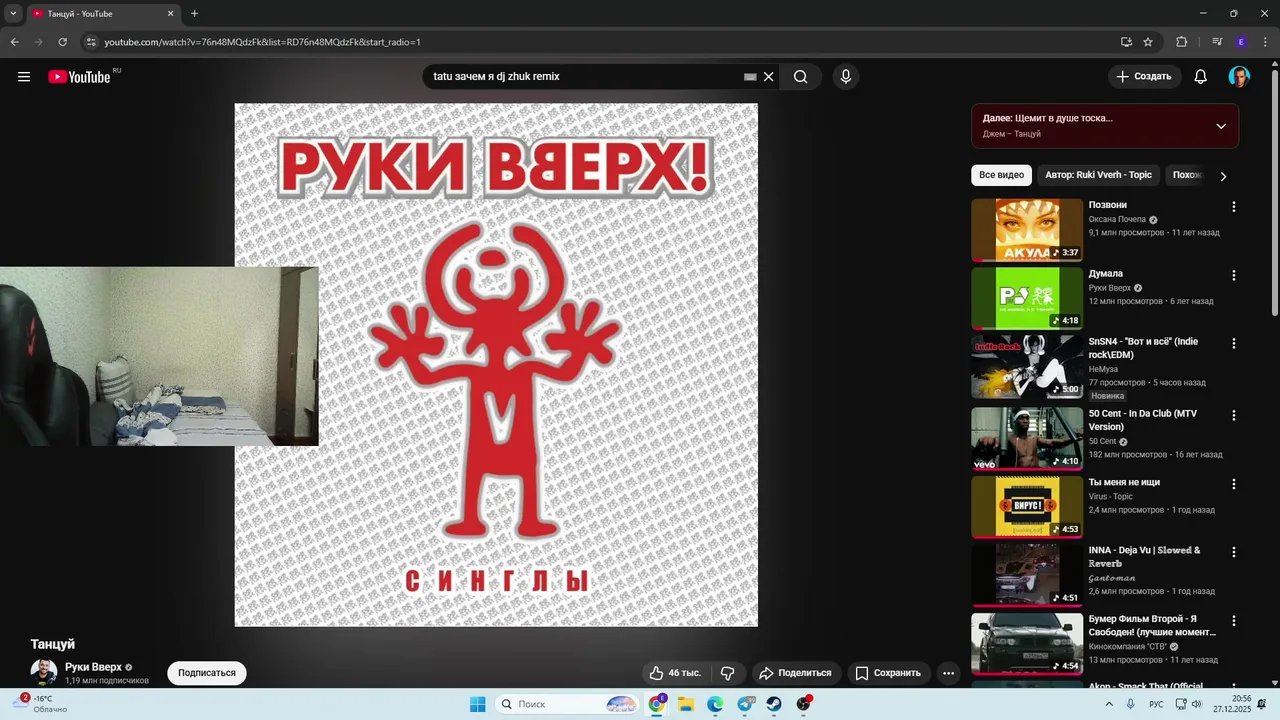Install app icon in address bar
This screenshot has height=720, width=1280.
point(1126,42)
